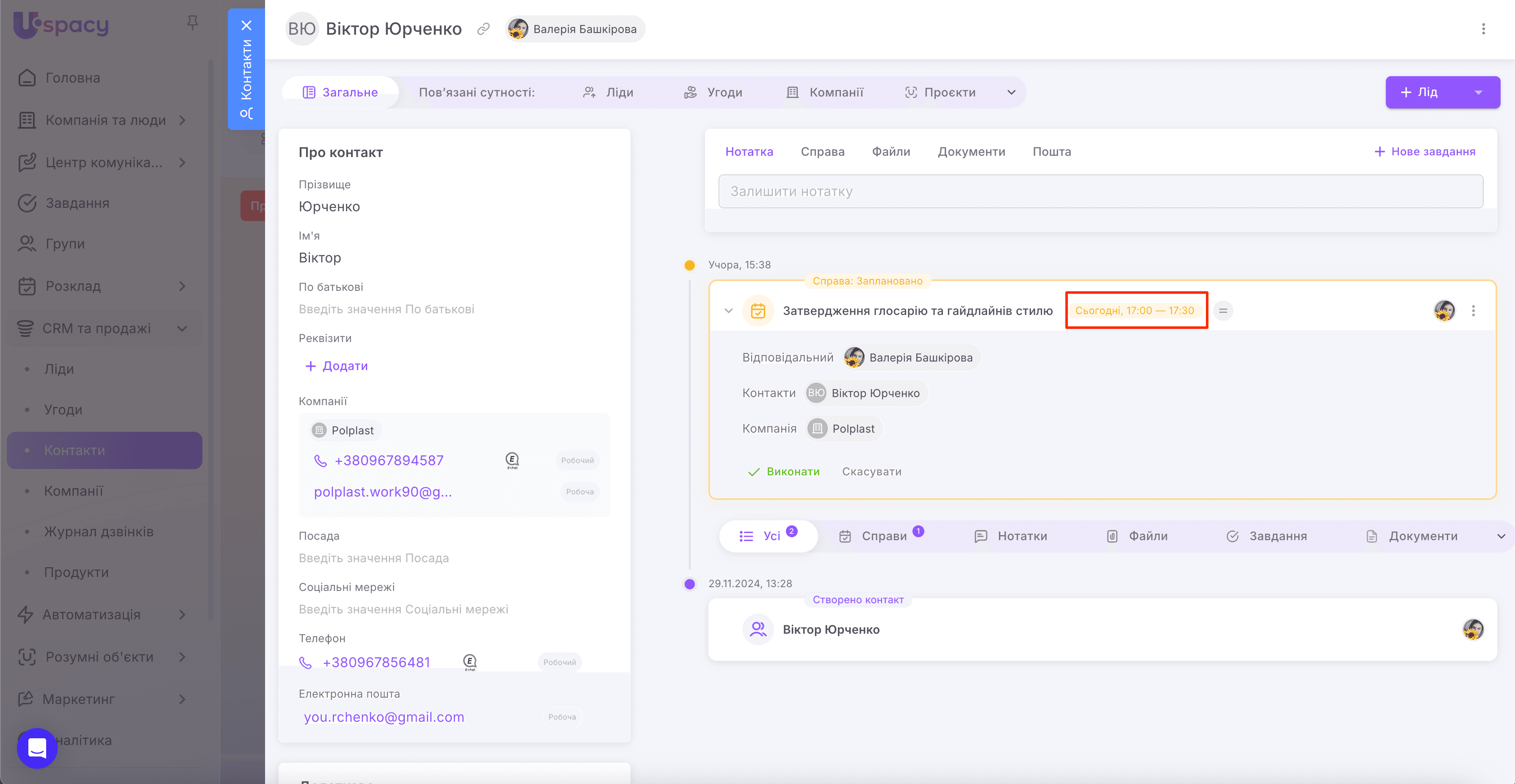This screenshot has height=784, width=1515.
Task: Pin the sidebar with the pin icon
Action: [192, 23]
